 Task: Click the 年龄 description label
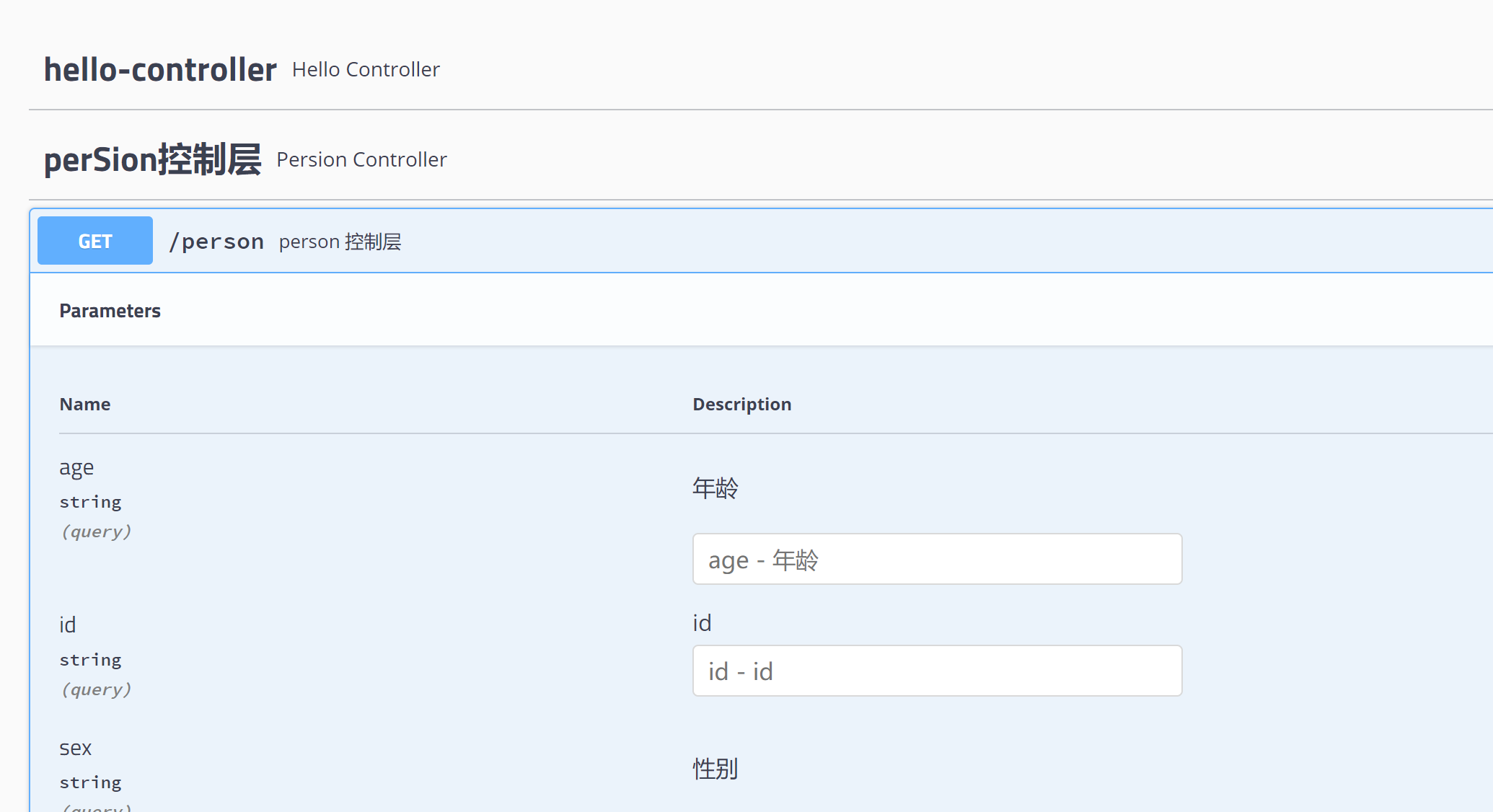point(715,487)
